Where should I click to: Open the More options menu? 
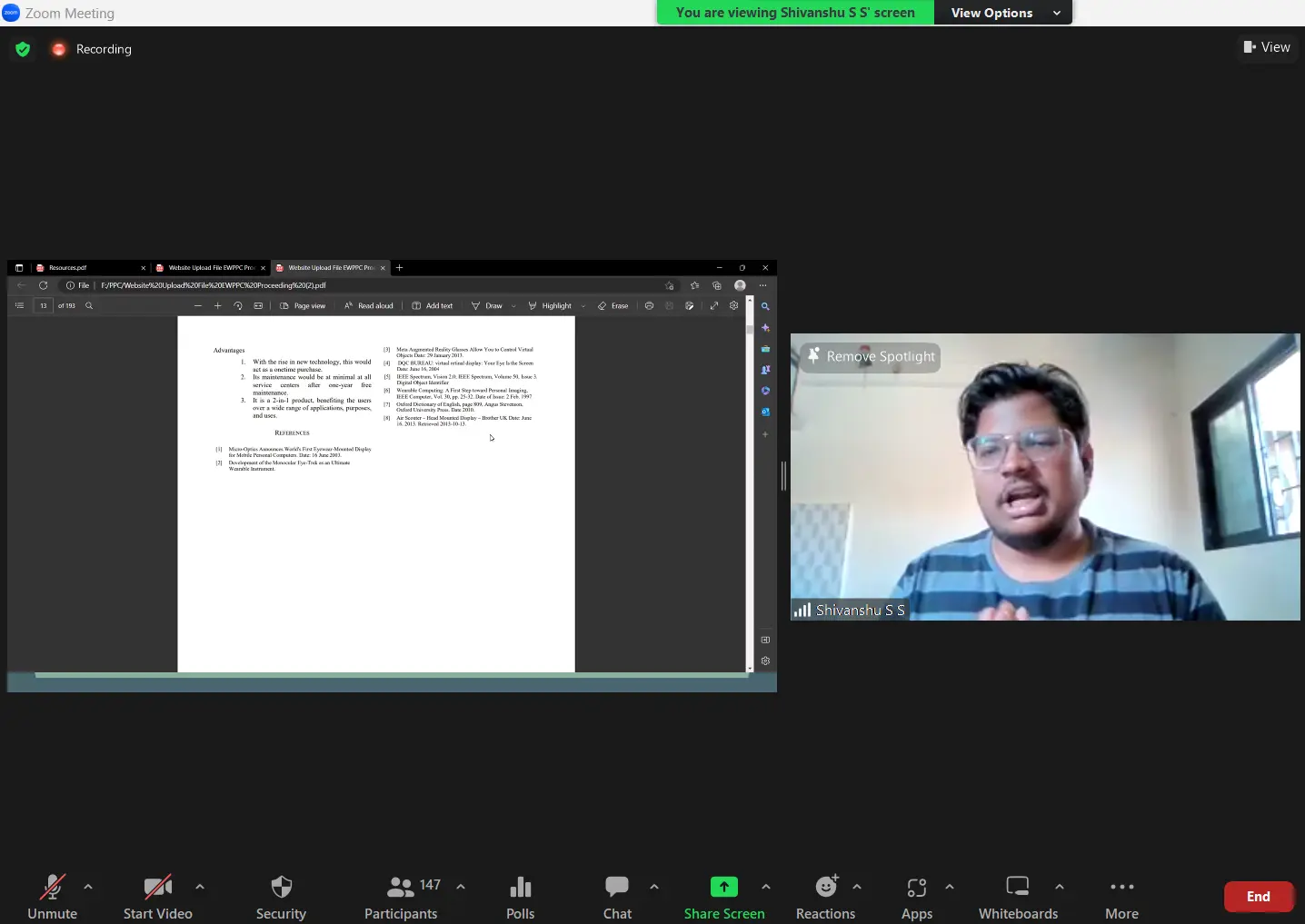click(x=1121, y=896)
